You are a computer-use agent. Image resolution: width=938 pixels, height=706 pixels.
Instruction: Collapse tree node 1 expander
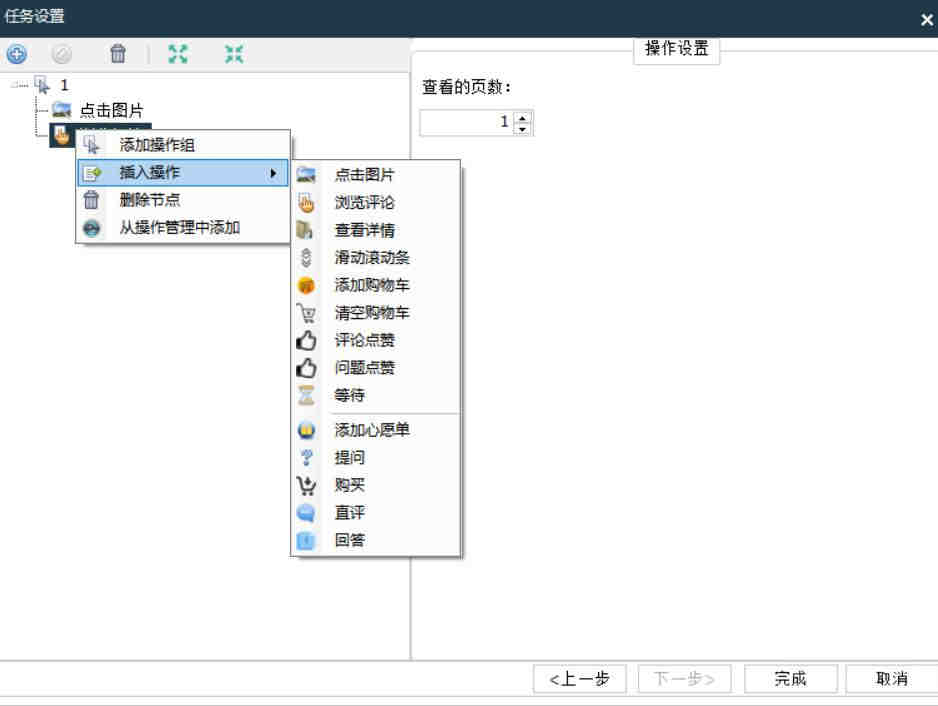(x=16, y=86)
